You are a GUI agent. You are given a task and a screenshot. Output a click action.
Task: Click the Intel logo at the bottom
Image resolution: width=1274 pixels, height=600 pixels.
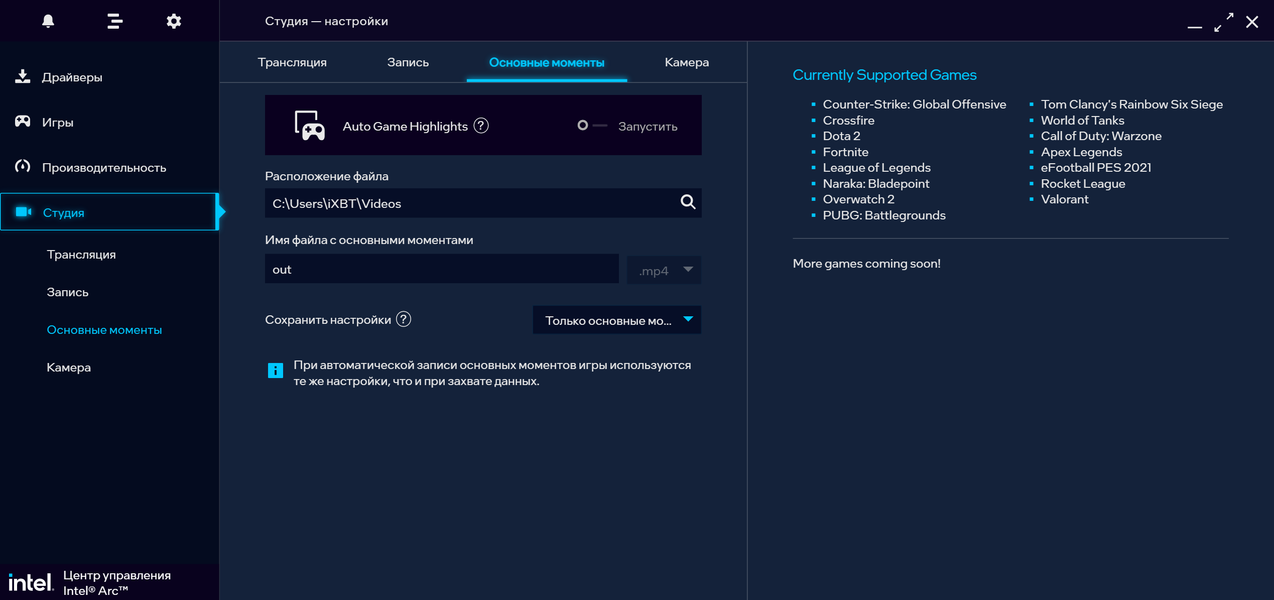30,582
